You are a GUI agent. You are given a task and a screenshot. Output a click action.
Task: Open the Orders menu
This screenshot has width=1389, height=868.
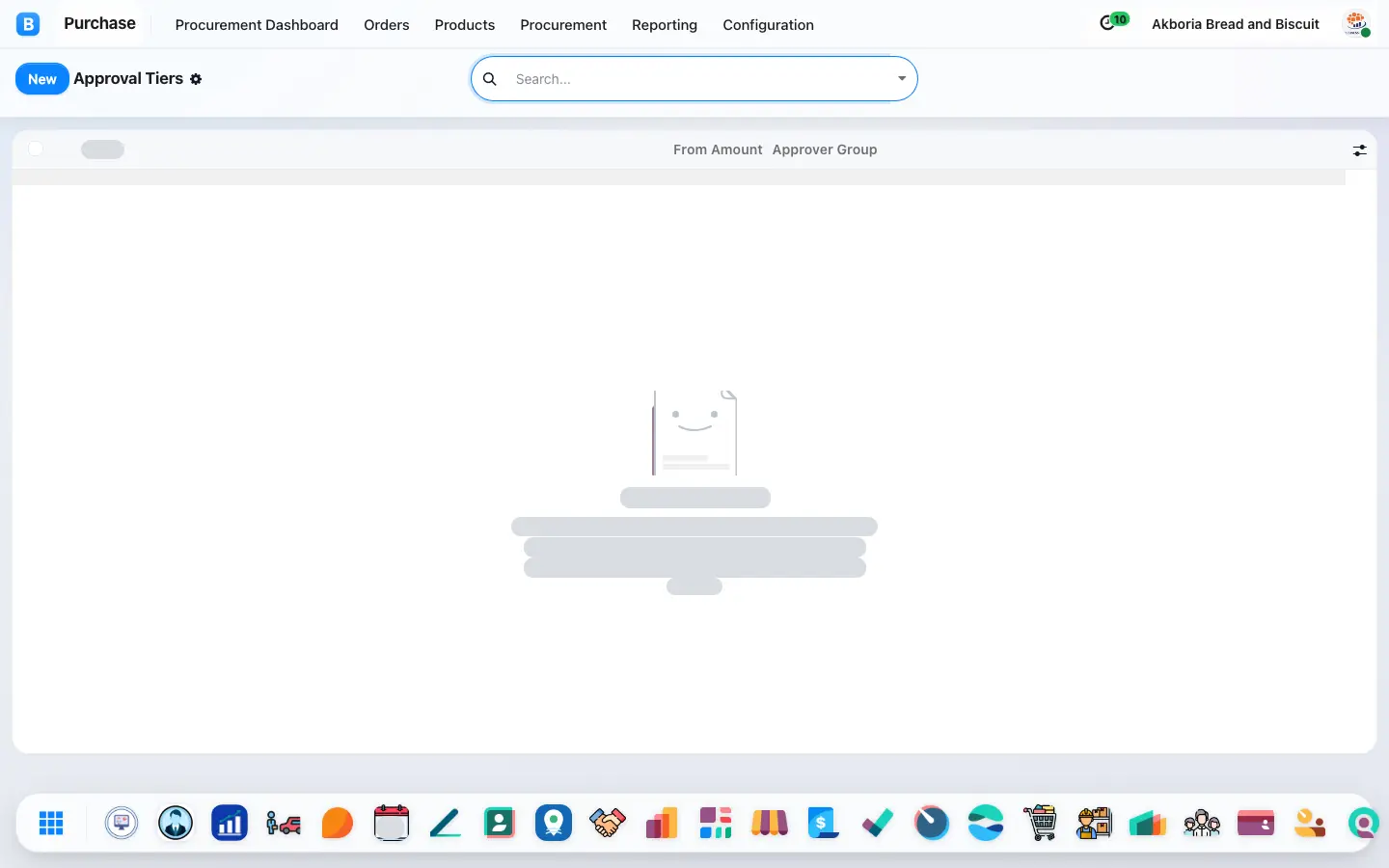pos(387,25)
